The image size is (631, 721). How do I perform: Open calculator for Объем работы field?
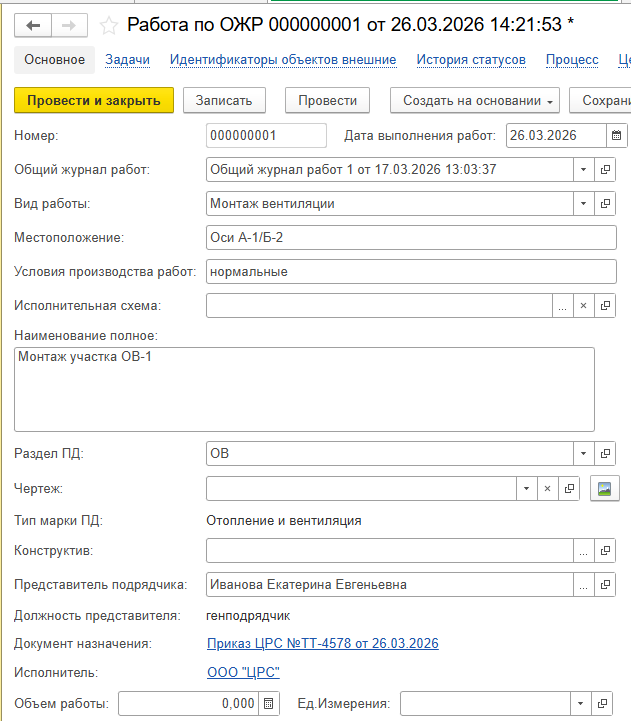pyautogui.click(x=268, y=704)
